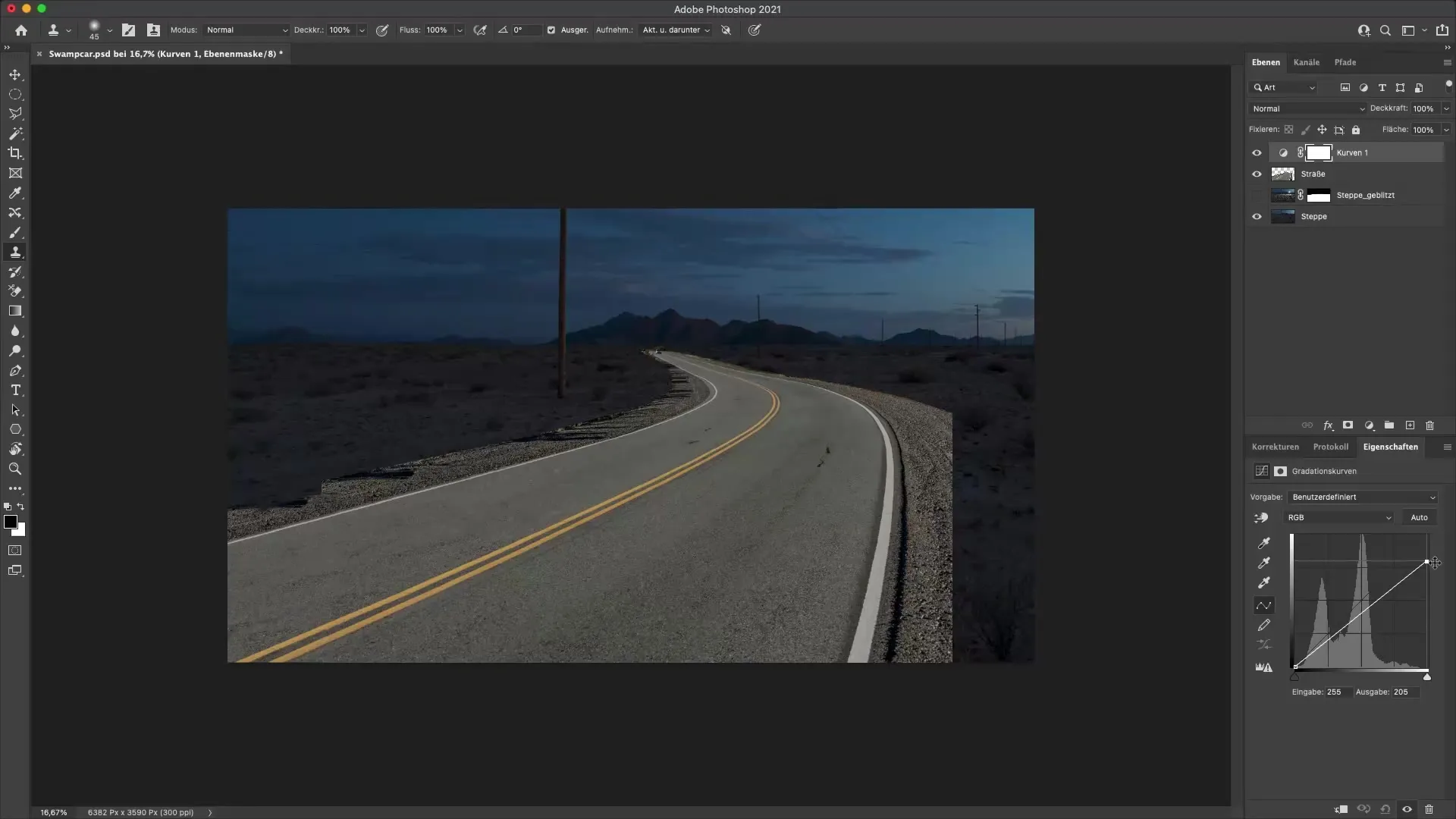Click the add layer mask icon
Screen dimensions: 1456x819
pyautogui.click(x=1348, y=425)
